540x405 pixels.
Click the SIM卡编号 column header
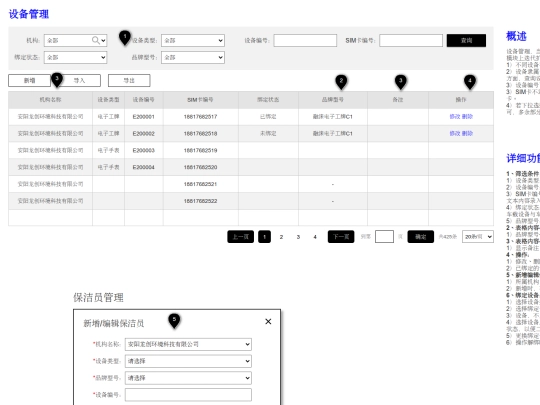click(x=200, y=100)
